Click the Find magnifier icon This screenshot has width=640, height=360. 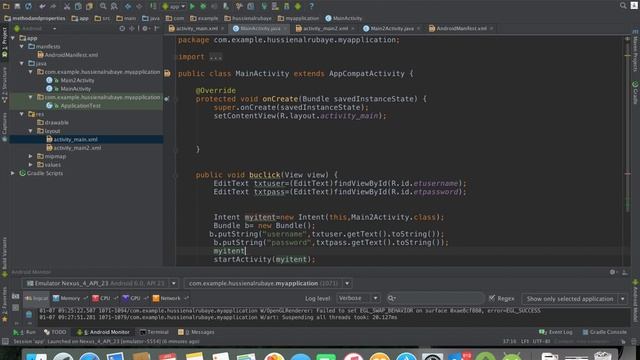(x=103, y=6)
